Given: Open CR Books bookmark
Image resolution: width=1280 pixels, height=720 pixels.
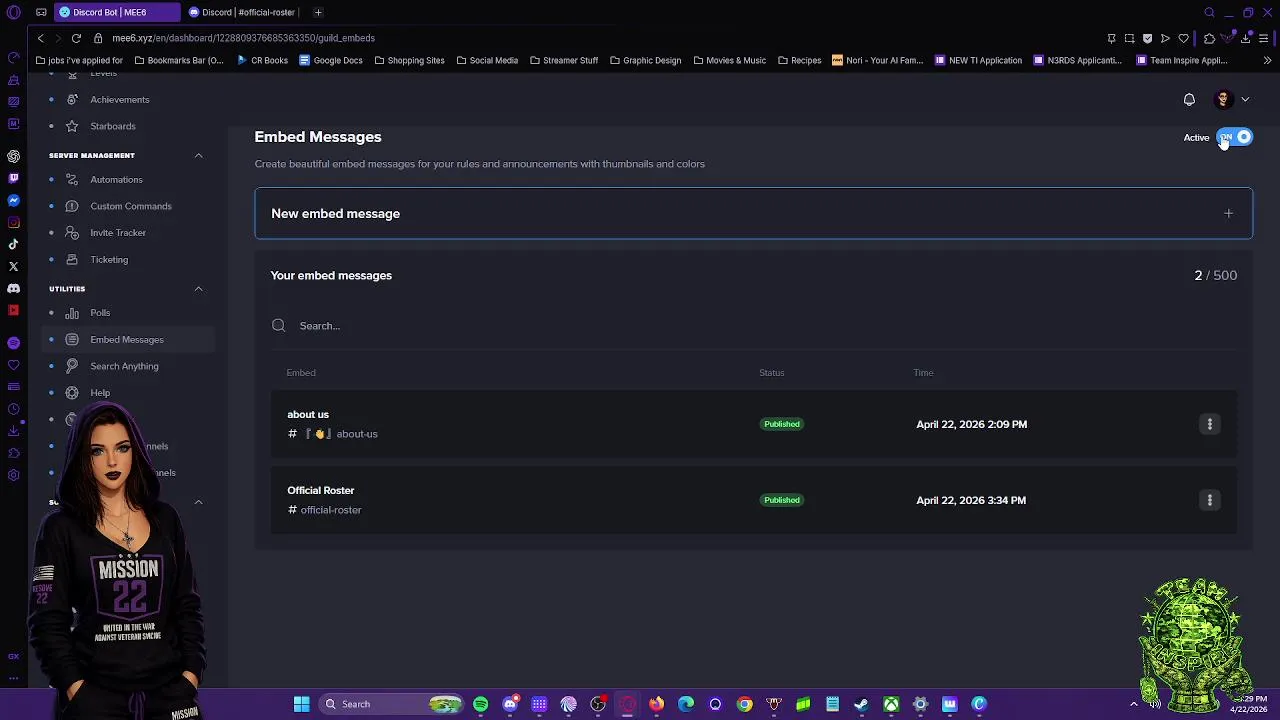Looking at the screenshot, I should click(262, 60).
